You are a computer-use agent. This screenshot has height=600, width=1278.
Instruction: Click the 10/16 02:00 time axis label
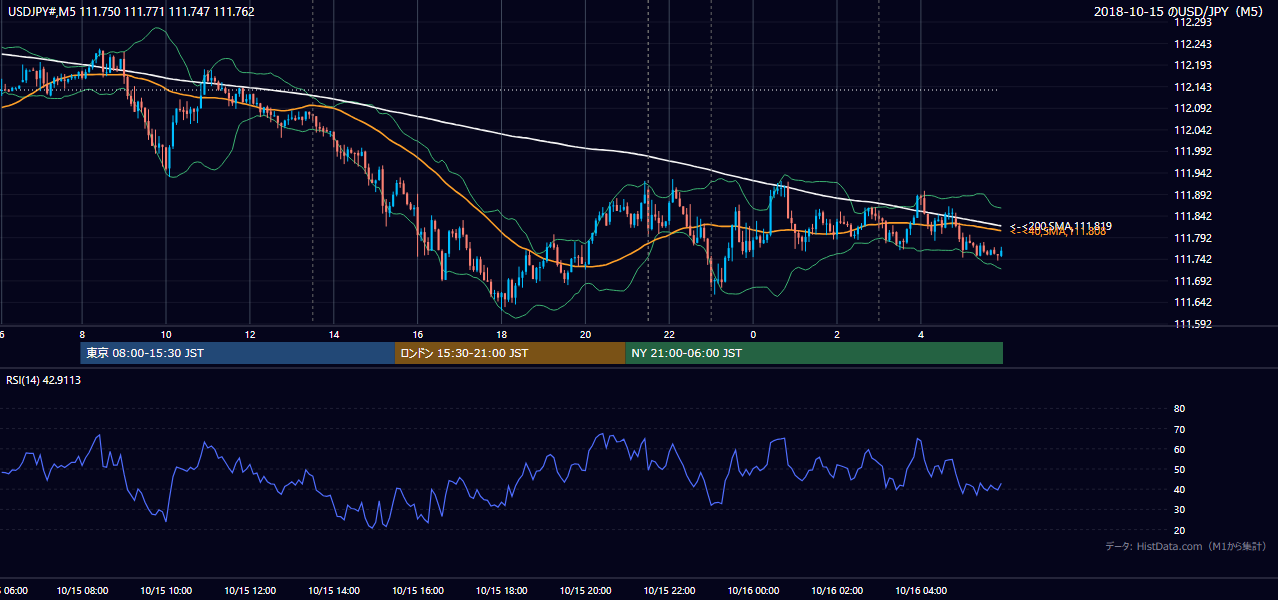click(838, 591)
